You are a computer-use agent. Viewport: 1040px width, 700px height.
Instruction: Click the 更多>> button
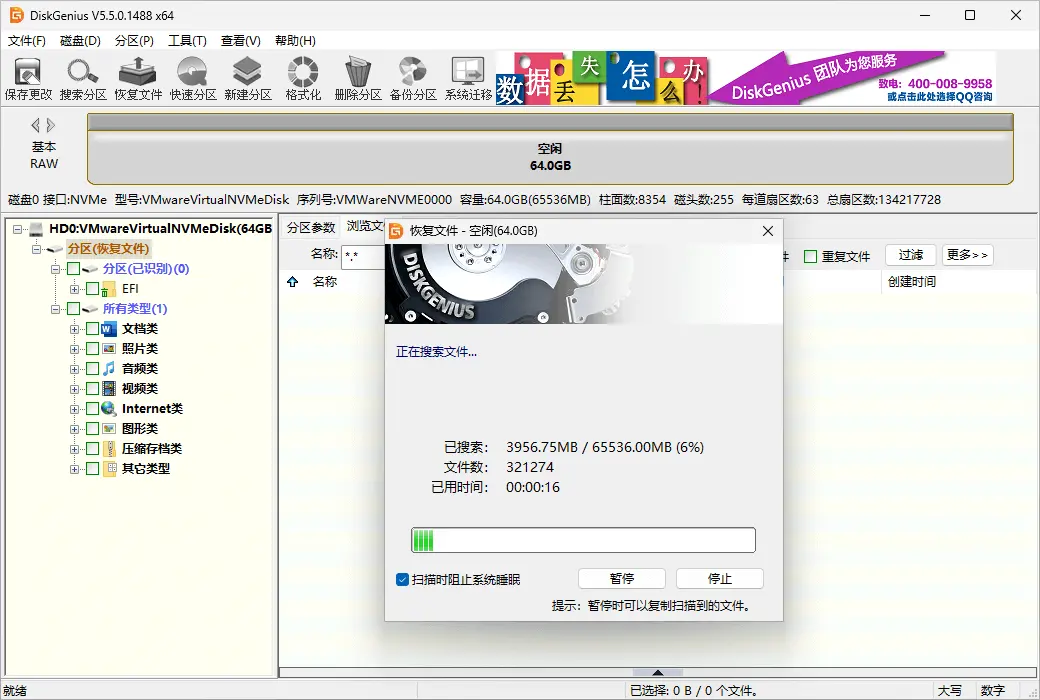(x=967, y=255)
